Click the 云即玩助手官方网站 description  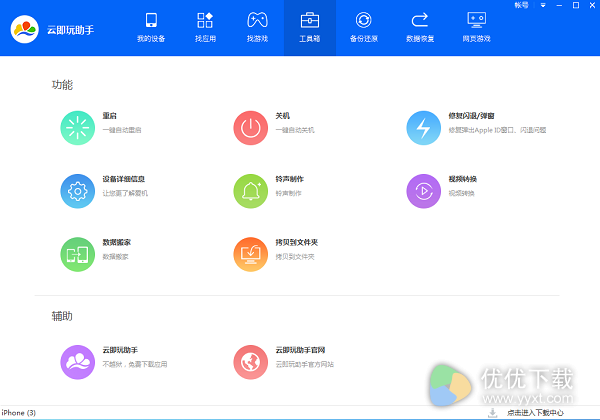point(305,364)
